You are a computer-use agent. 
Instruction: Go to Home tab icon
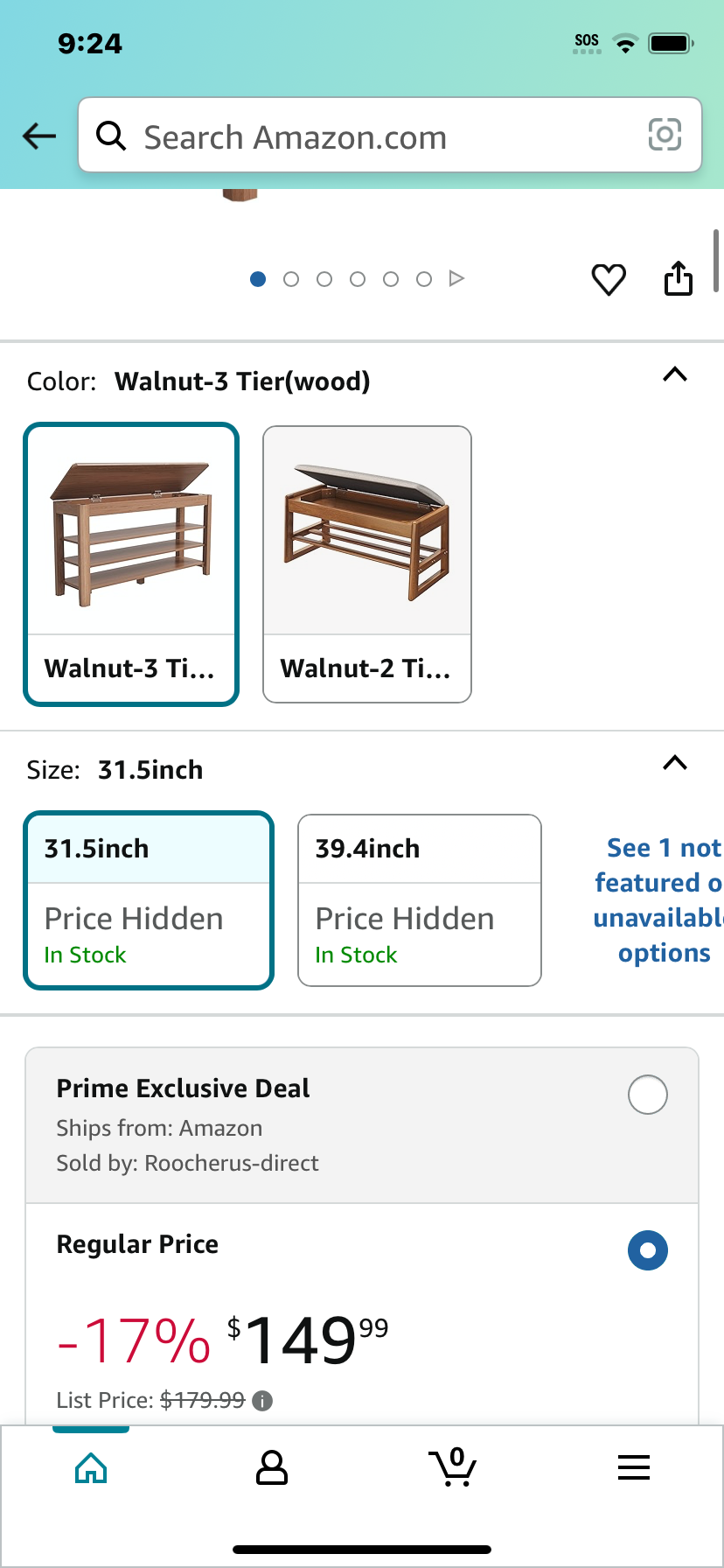[91, 1467]
